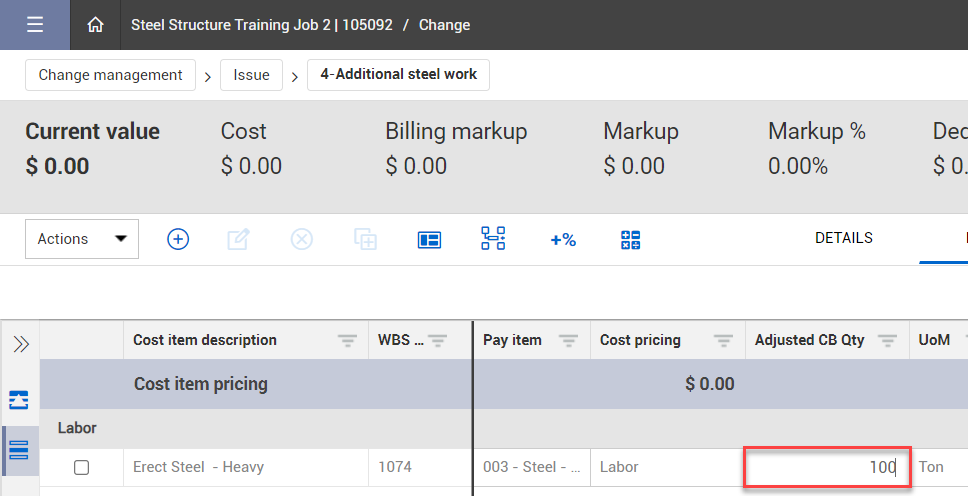
Task: Go to the home page icon
Action: coord(95,25)
